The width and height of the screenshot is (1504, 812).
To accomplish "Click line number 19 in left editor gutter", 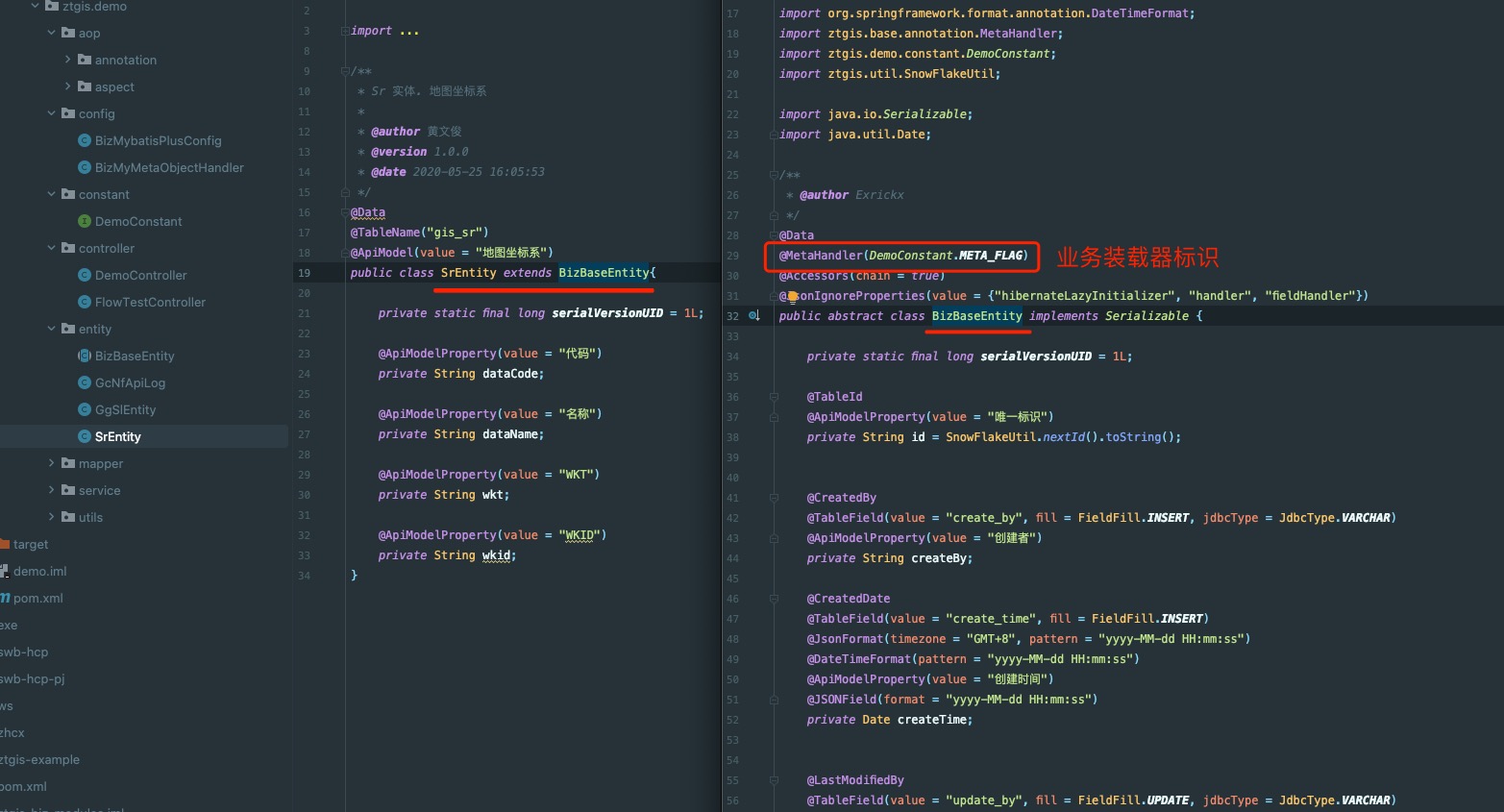I will click(x=304, y=273).
